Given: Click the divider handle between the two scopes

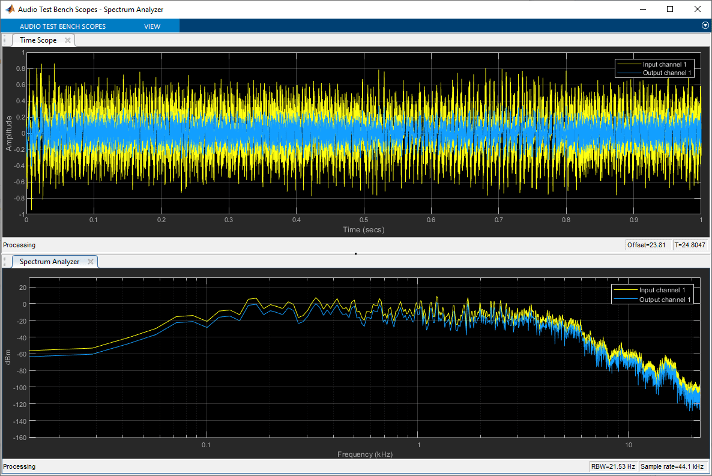Looking at the screenshot, I should click(356, 254).
